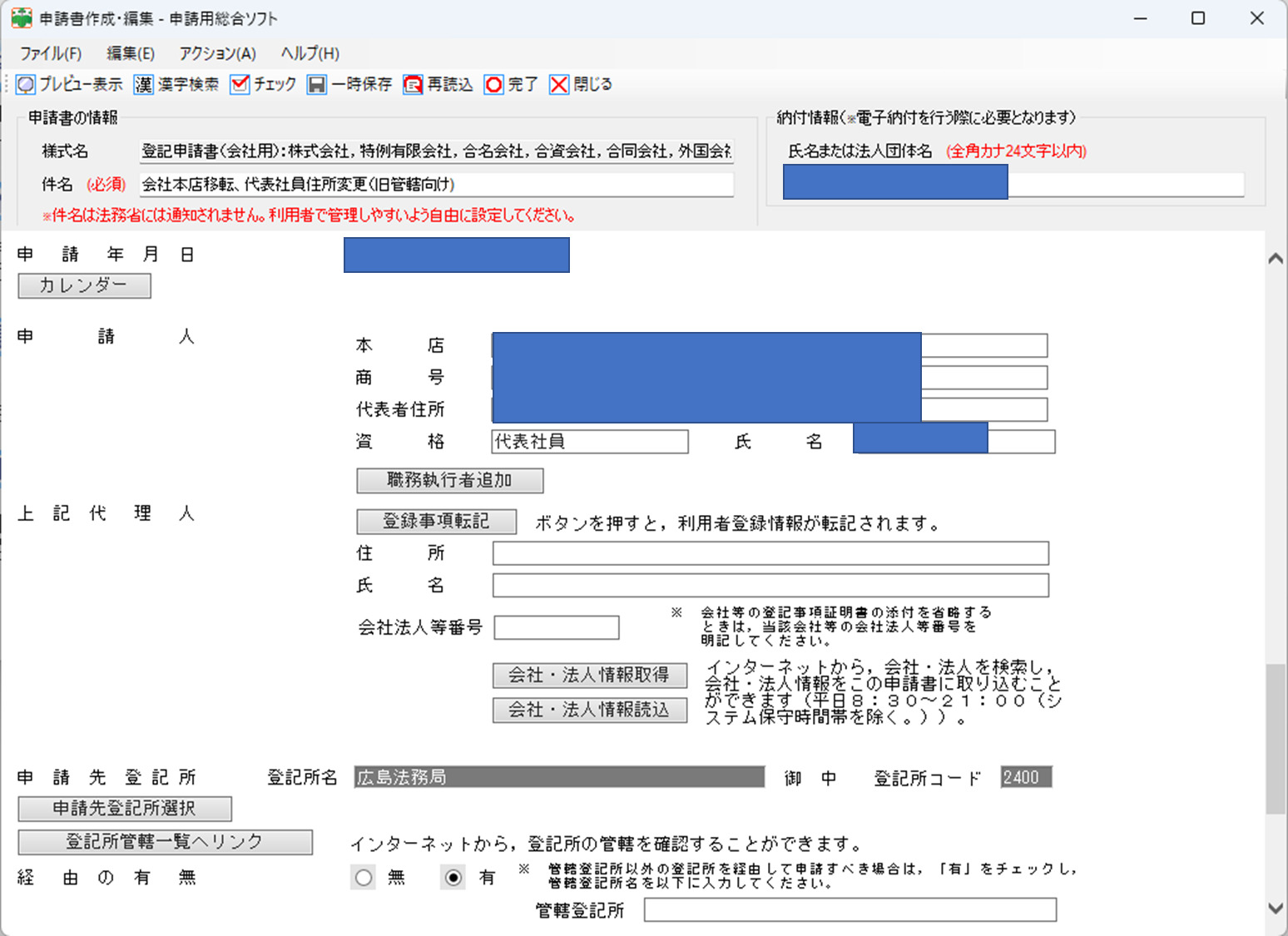Click the 資格 field showing 代表社員
This screenshot has height=936, width=1288.
coord(590,441)
